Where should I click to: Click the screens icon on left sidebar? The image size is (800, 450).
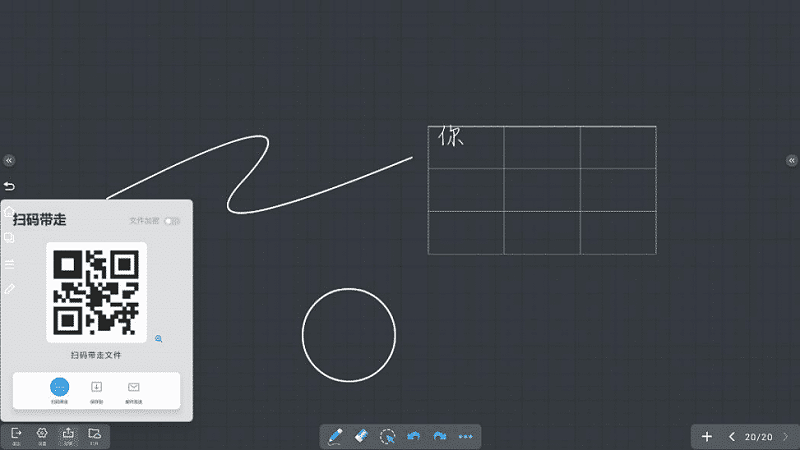(9, 238)
